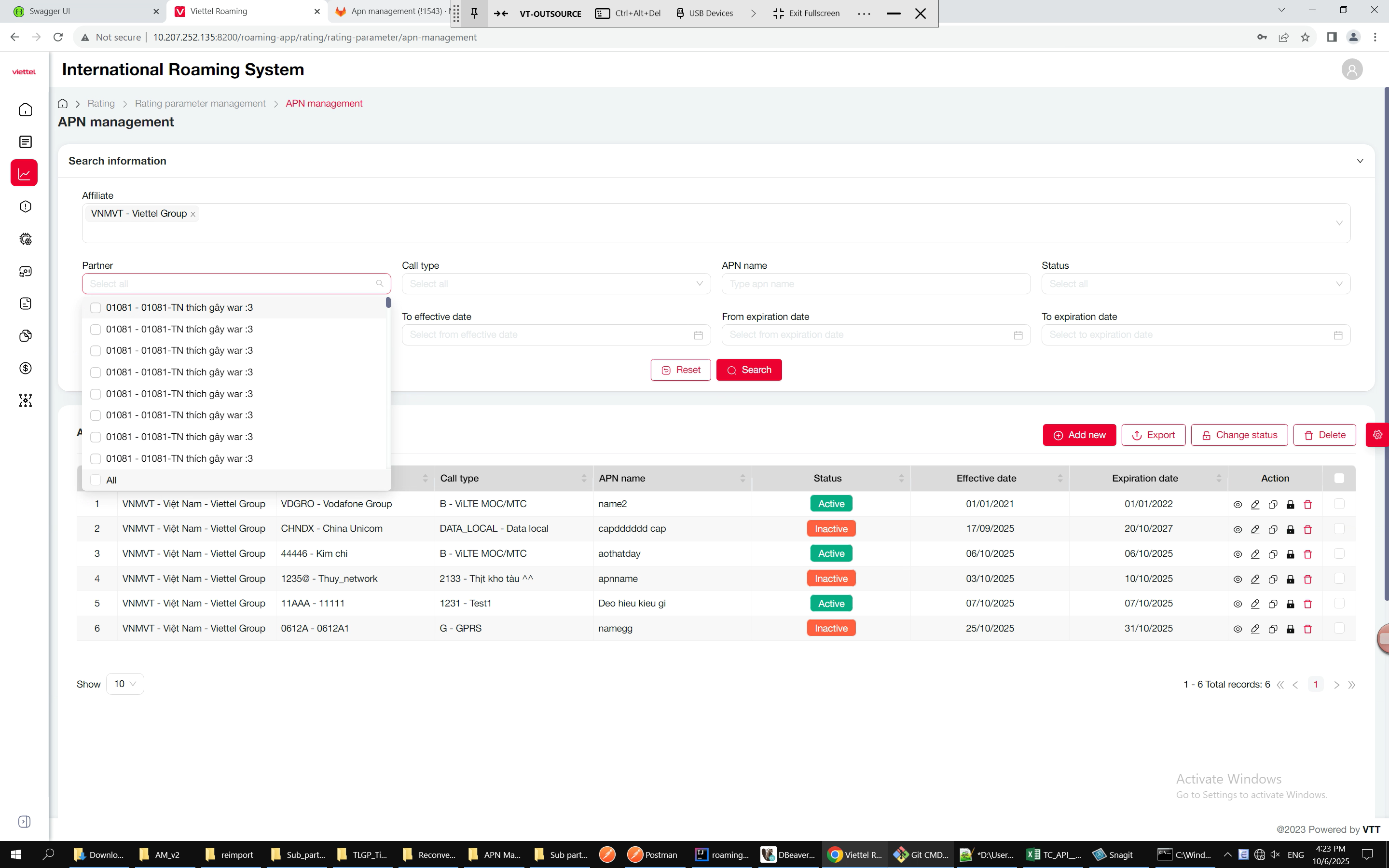Click the dollar sign icon in sidebar
The width and height of the screenshot is (1389, 868).
click(25, 368)
